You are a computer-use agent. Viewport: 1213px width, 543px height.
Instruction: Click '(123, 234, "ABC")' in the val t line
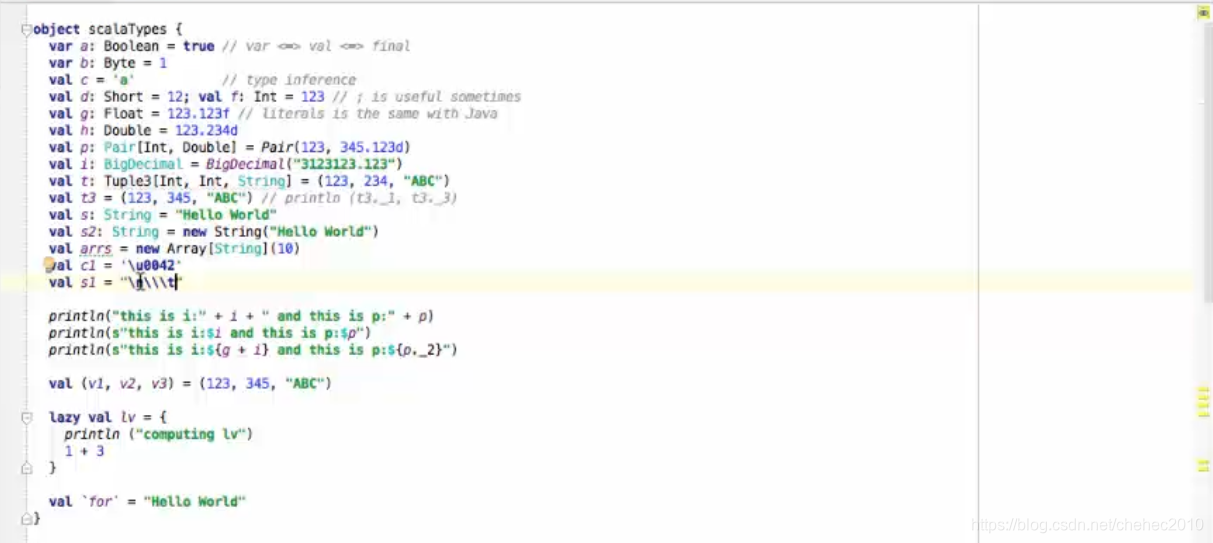383,182
